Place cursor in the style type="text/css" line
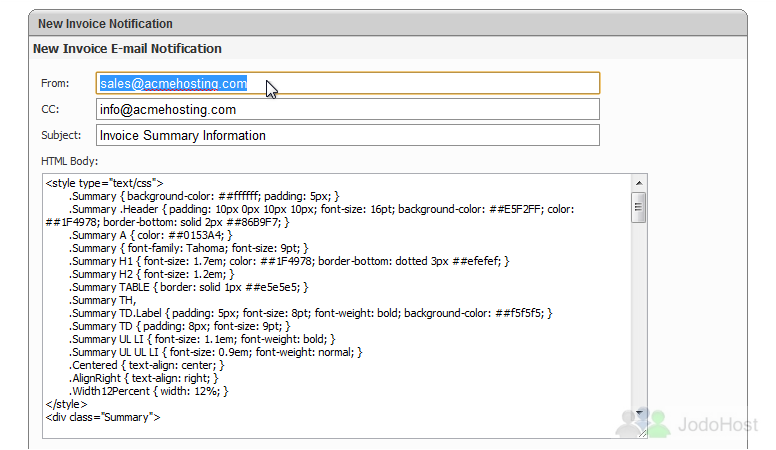 point(104,183)
